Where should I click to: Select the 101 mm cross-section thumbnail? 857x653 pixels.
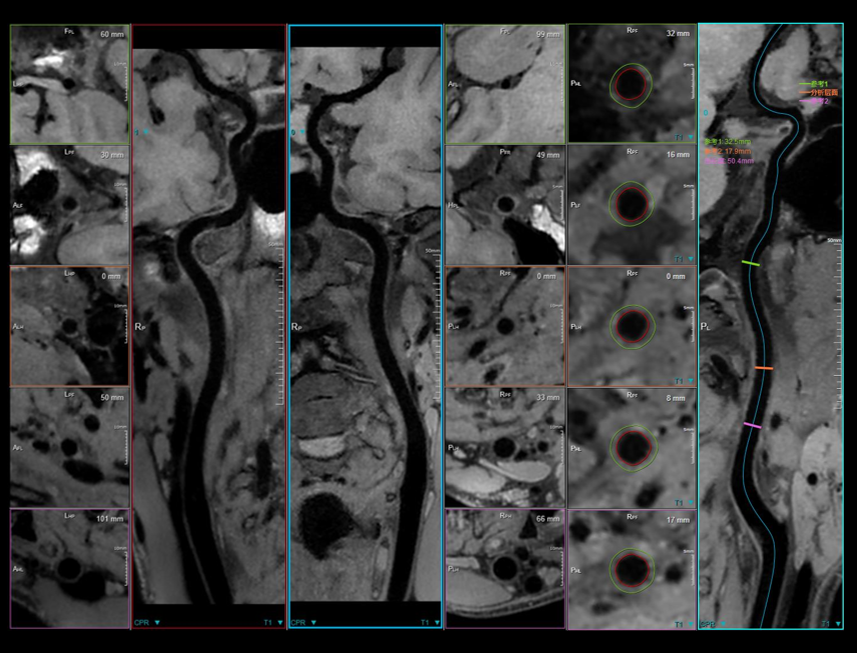coord(70,568)
